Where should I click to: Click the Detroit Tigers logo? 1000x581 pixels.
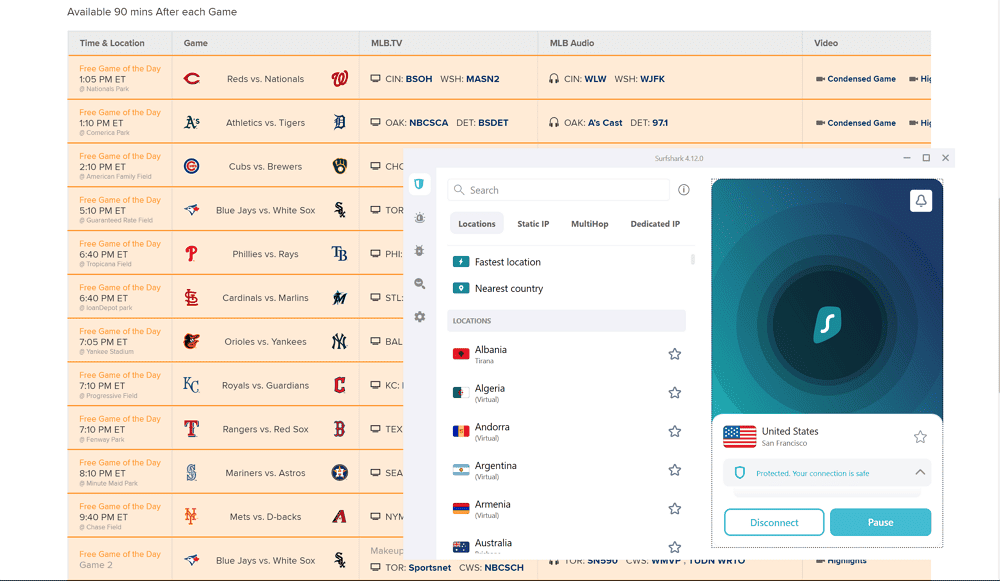(339, 122)
